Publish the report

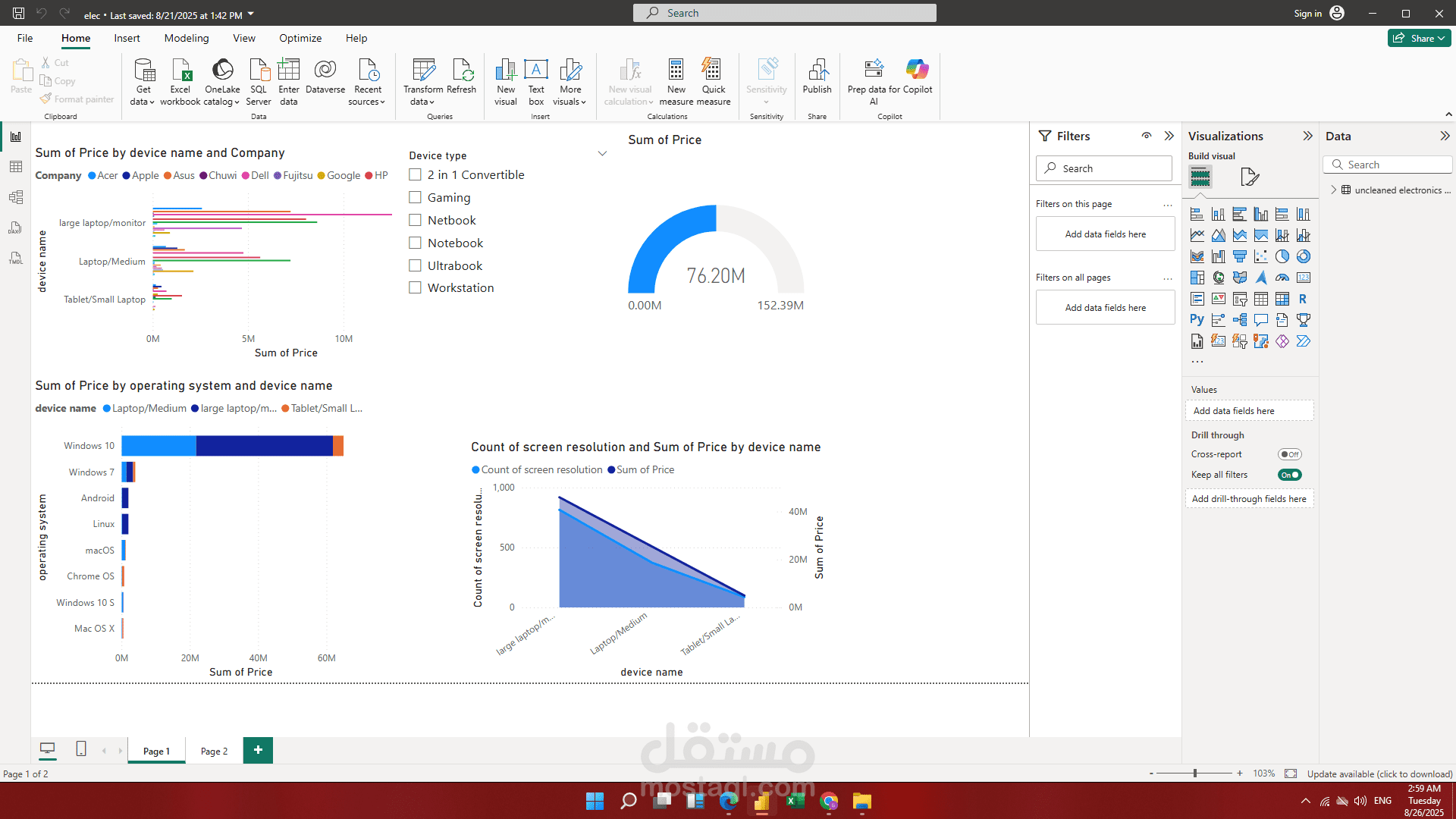tap(817, 76)
